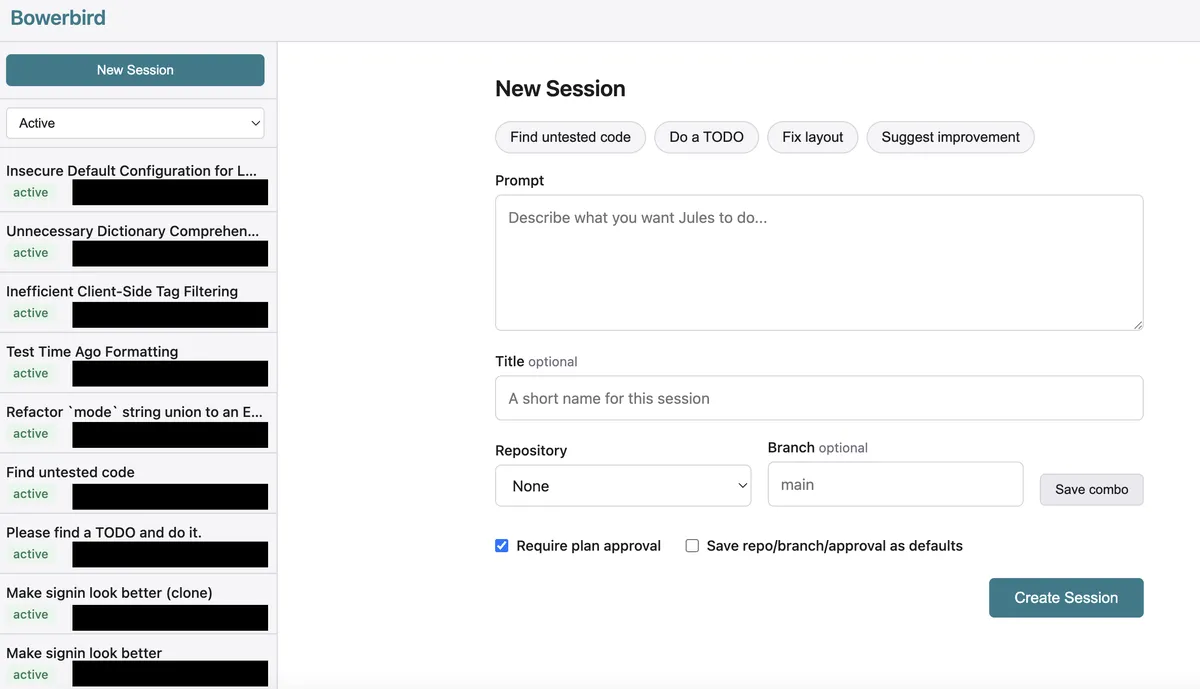
Task: Choose the Do a TODO preset chip
Action: (706, 137)
